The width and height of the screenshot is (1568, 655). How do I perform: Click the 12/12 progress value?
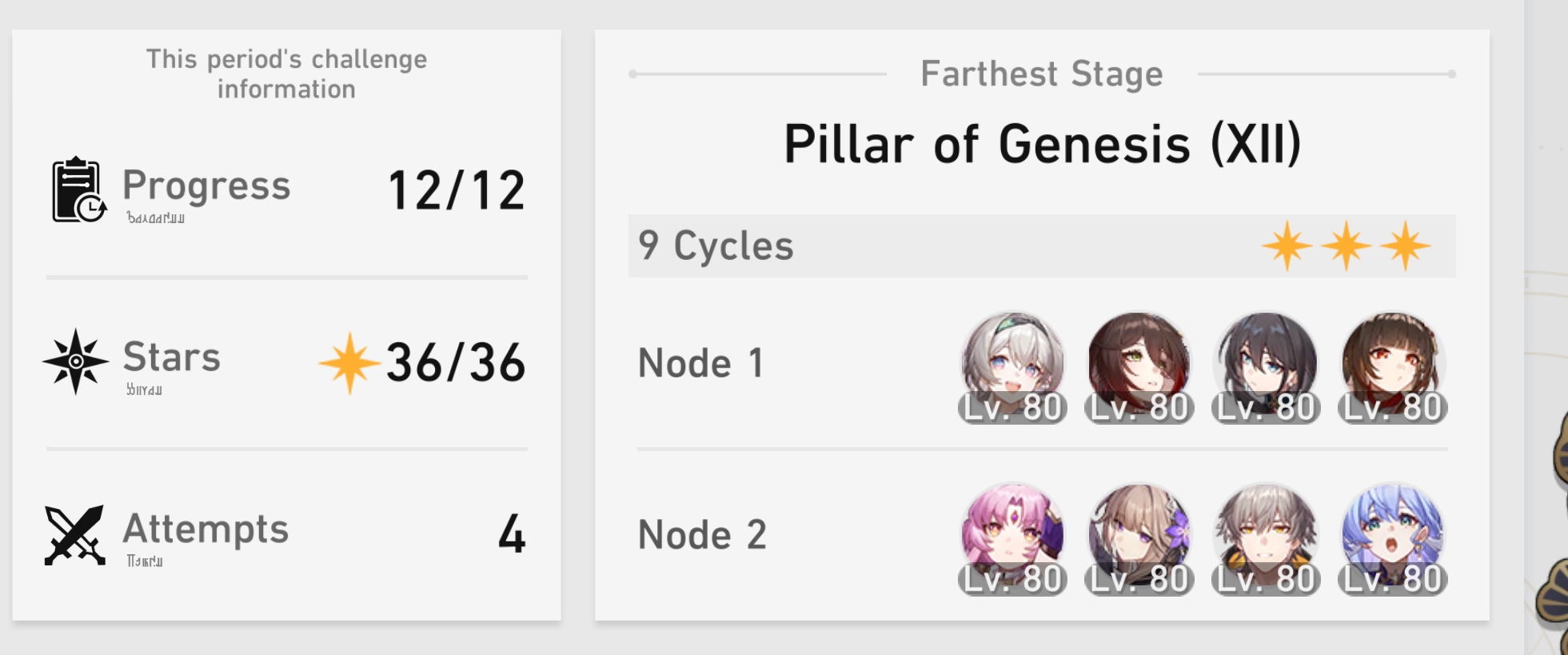tap(457, 190)
